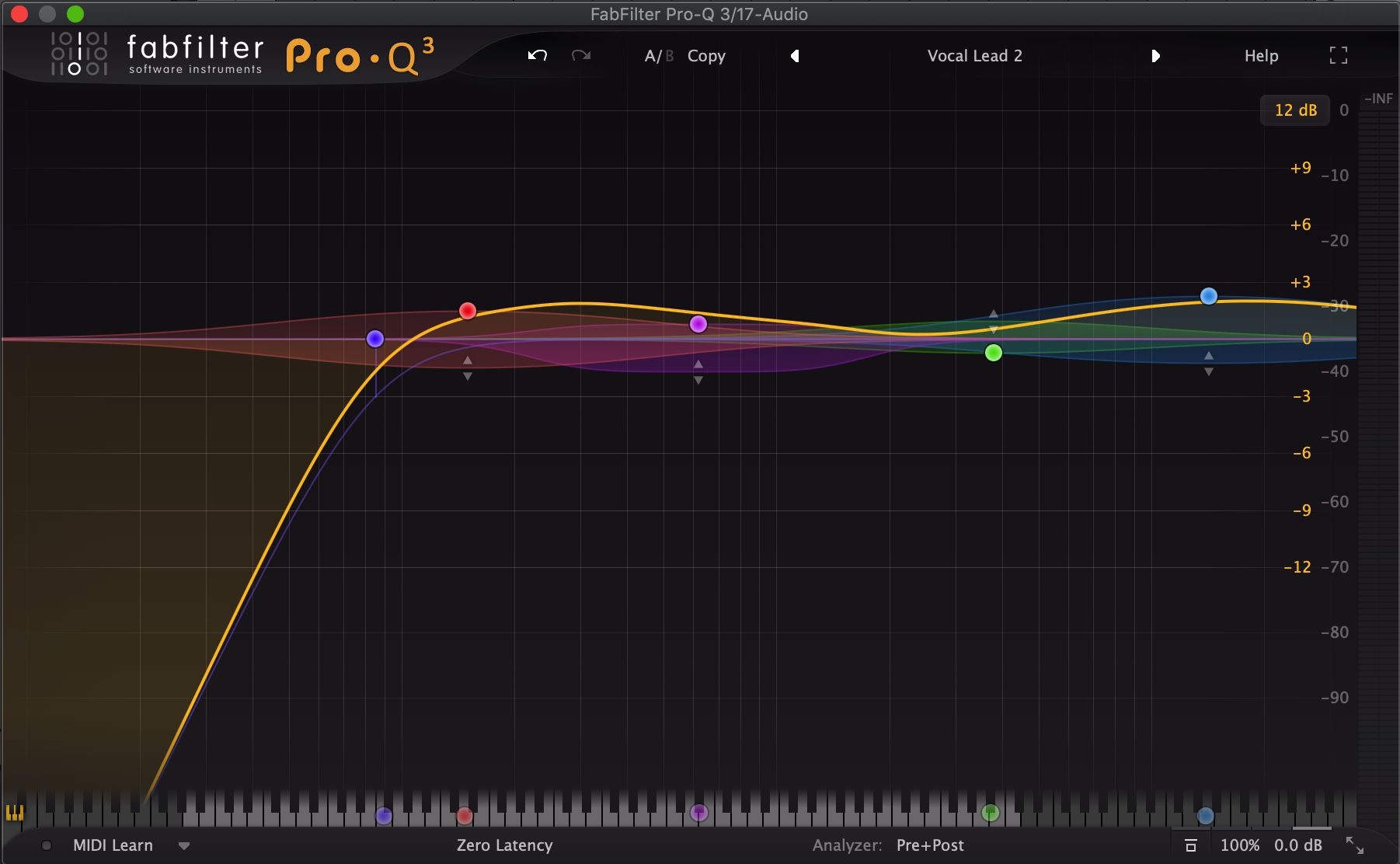1400x864 pixels.
Task: Click the output level meter
Action: tap(1378, 466)
